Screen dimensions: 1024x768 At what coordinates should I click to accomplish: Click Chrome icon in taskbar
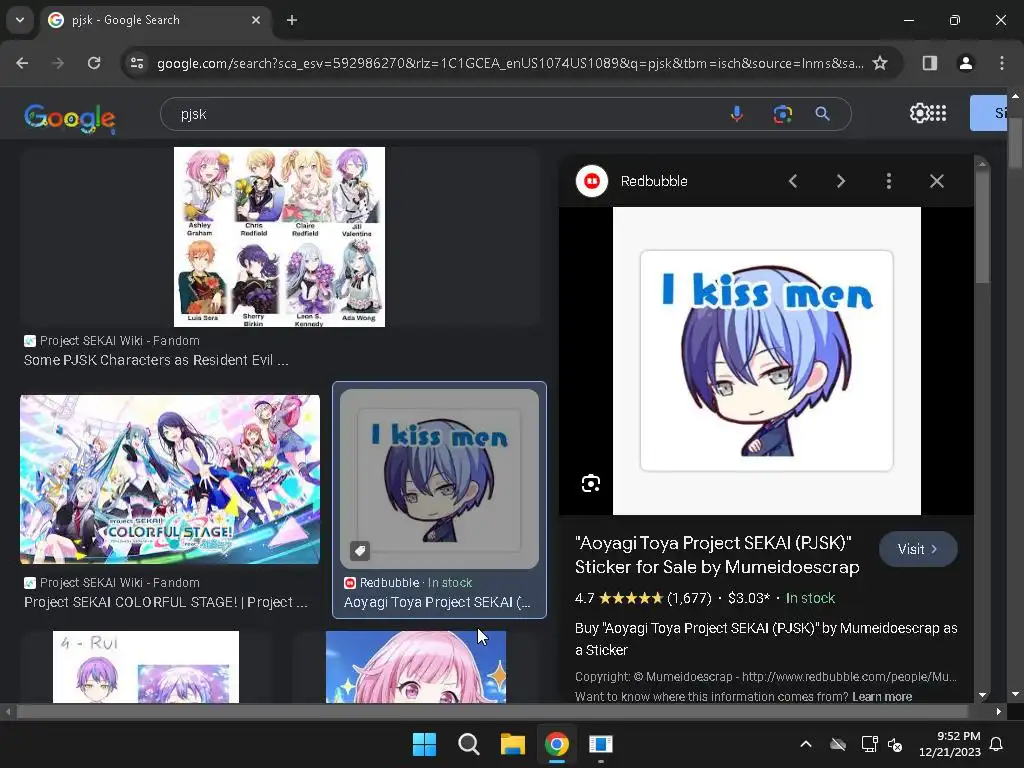[x=556, y=744]
